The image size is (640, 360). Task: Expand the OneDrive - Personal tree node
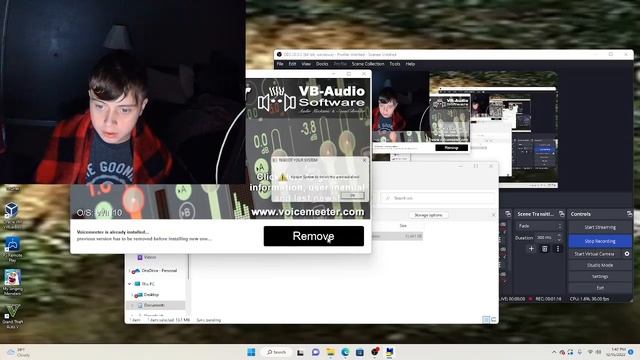tap(129, 271)
